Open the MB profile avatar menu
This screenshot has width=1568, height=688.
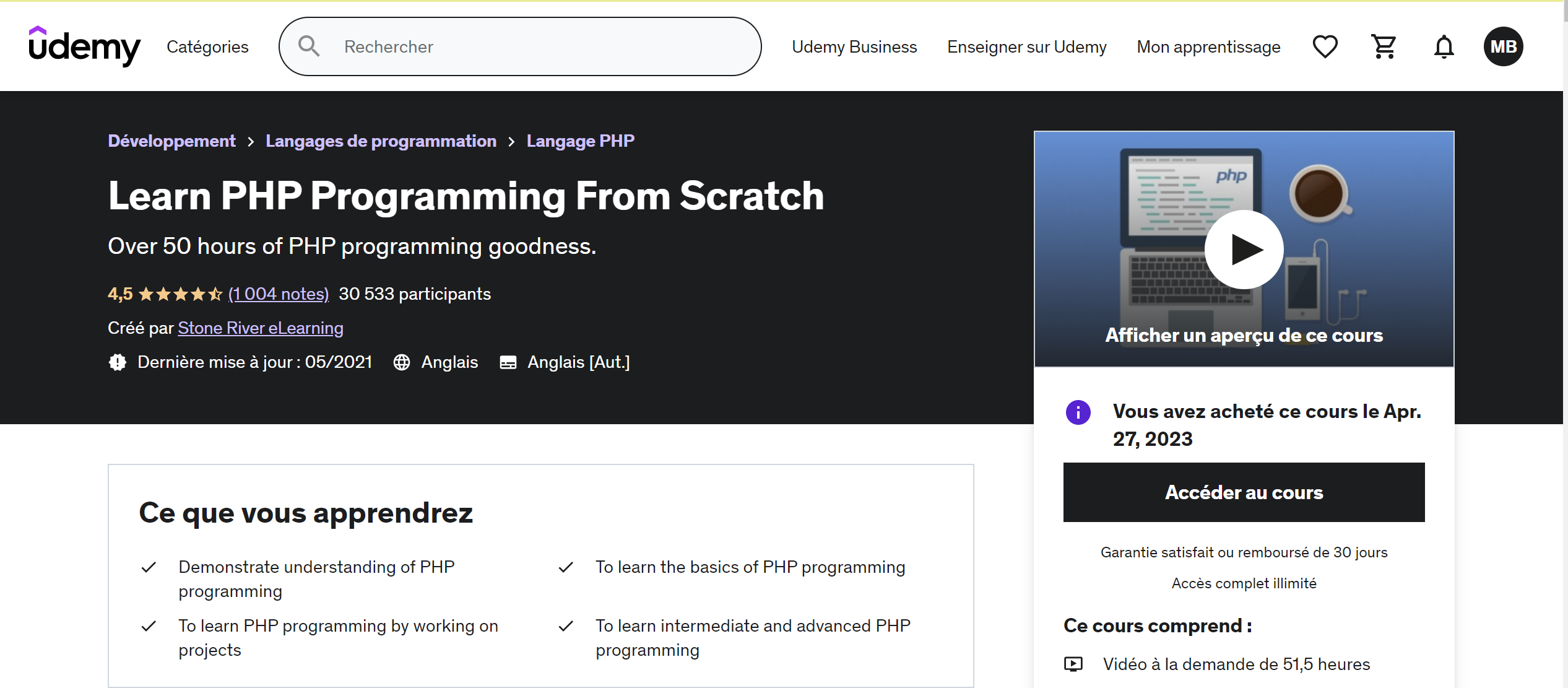tap(1503, 46)
